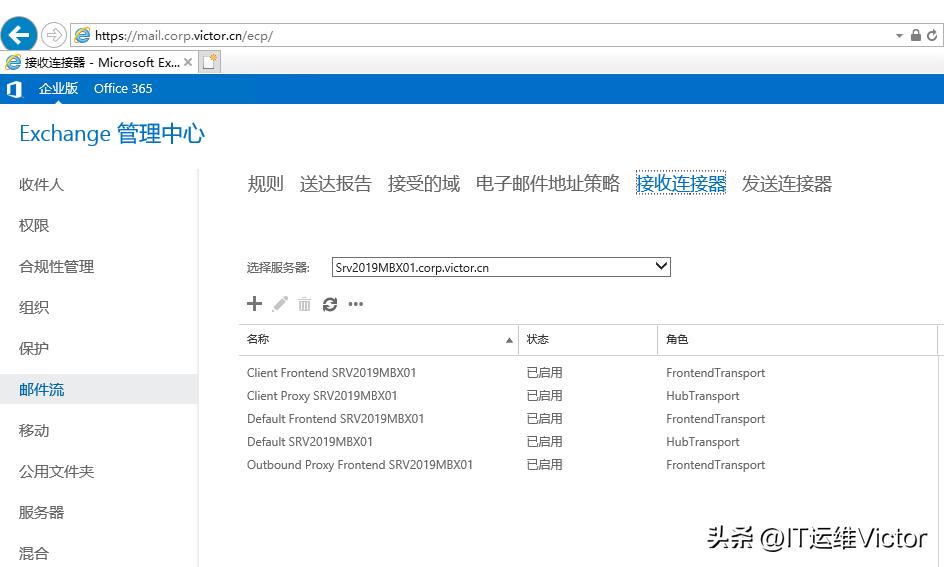This screenshot has width=944, height=567.
Task: Add a new receive connector with plus icon
Action: (255, 304)
